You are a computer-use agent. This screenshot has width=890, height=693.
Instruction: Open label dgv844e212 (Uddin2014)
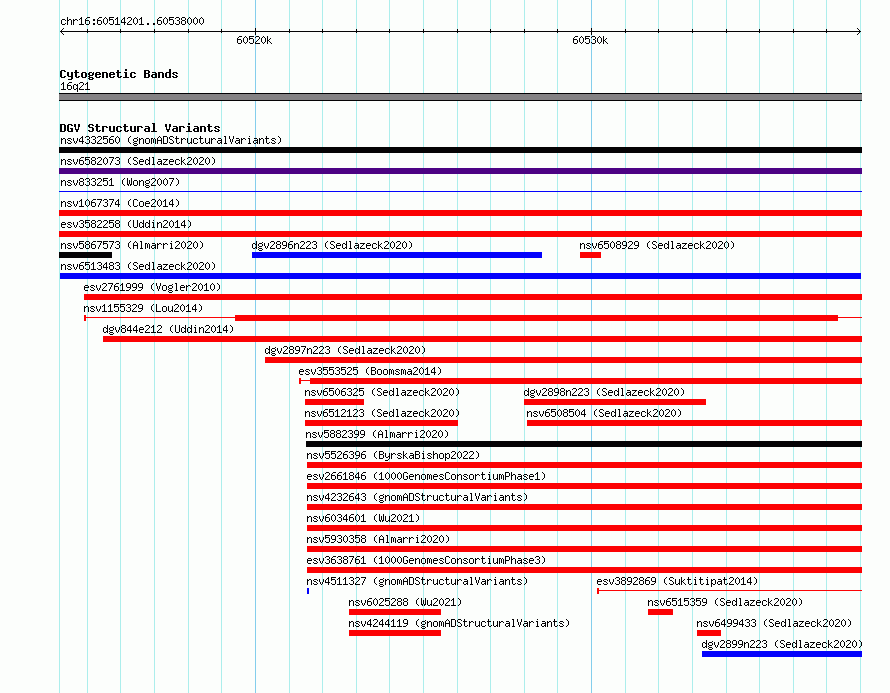point(168,329)
